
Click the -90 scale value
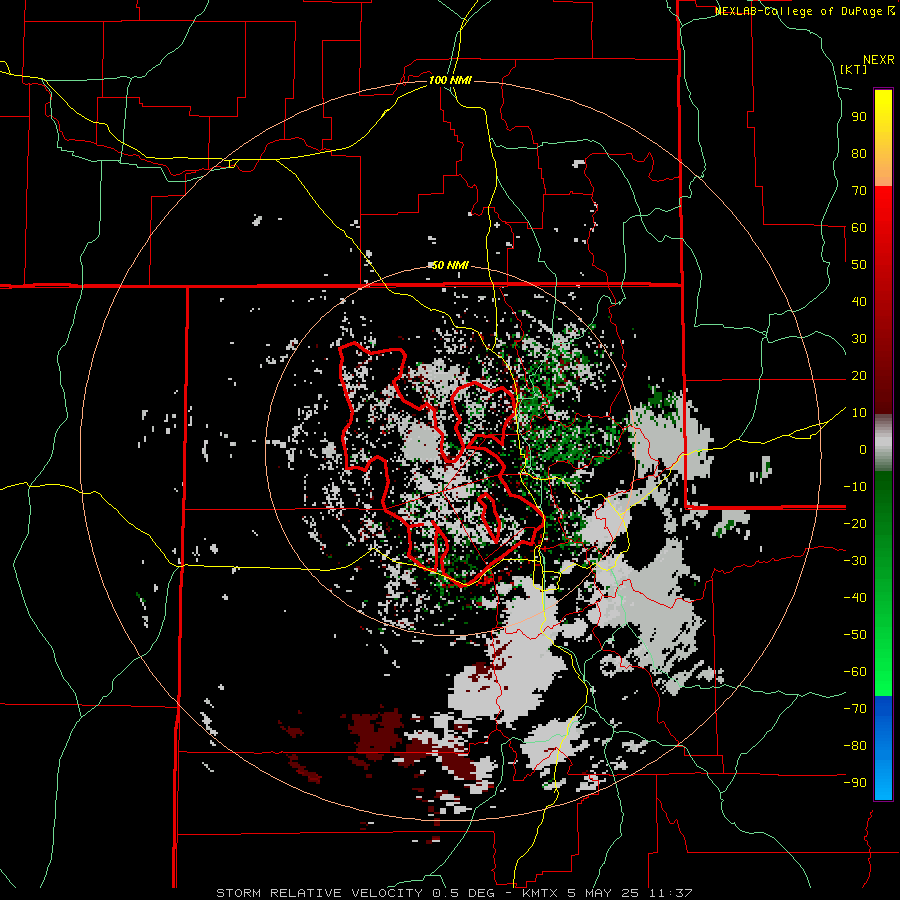[x=855, y=783]
